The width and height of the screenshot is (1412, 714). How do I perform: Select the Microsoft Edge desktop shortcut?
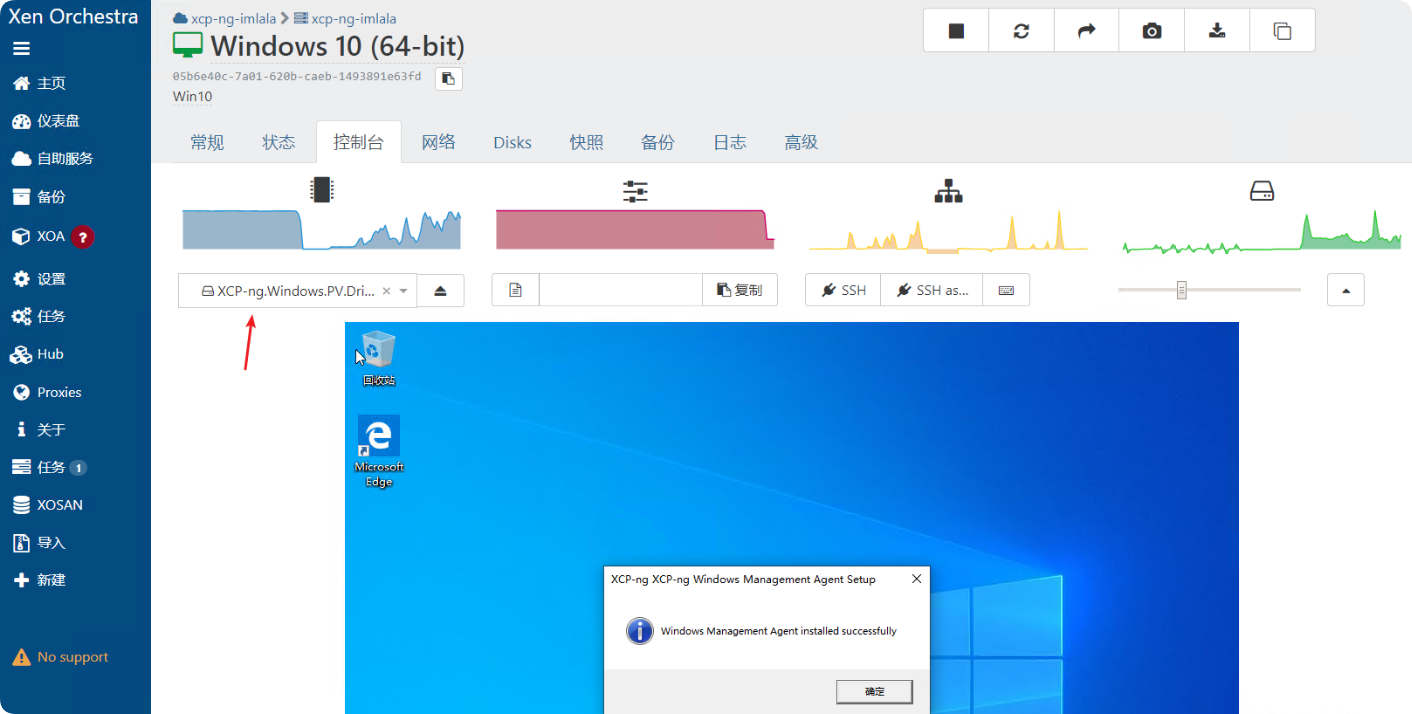379,452
